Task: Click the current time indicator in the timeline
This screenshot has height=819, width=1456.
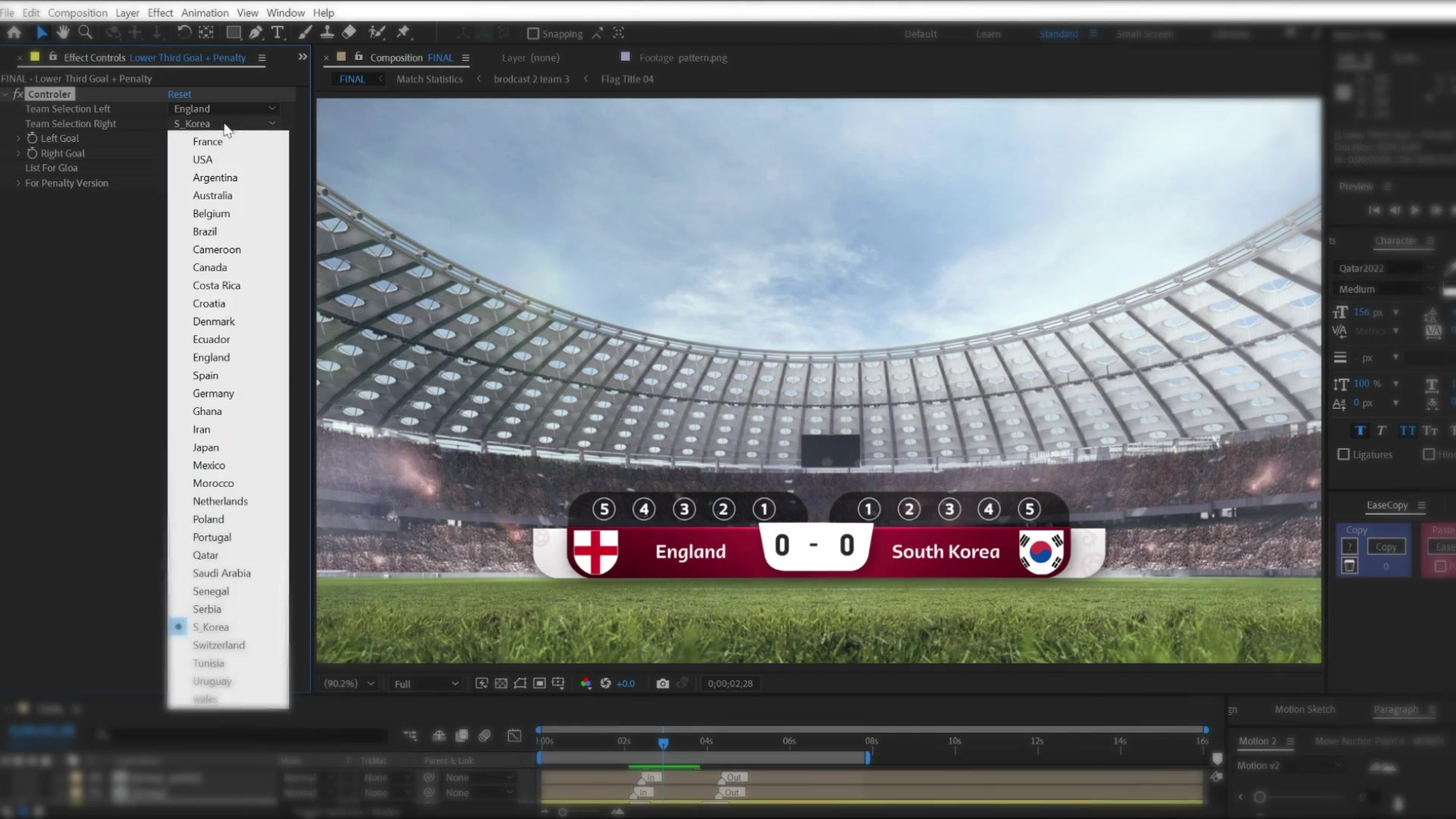Action: pyautogui.click(x=664, y=742)
